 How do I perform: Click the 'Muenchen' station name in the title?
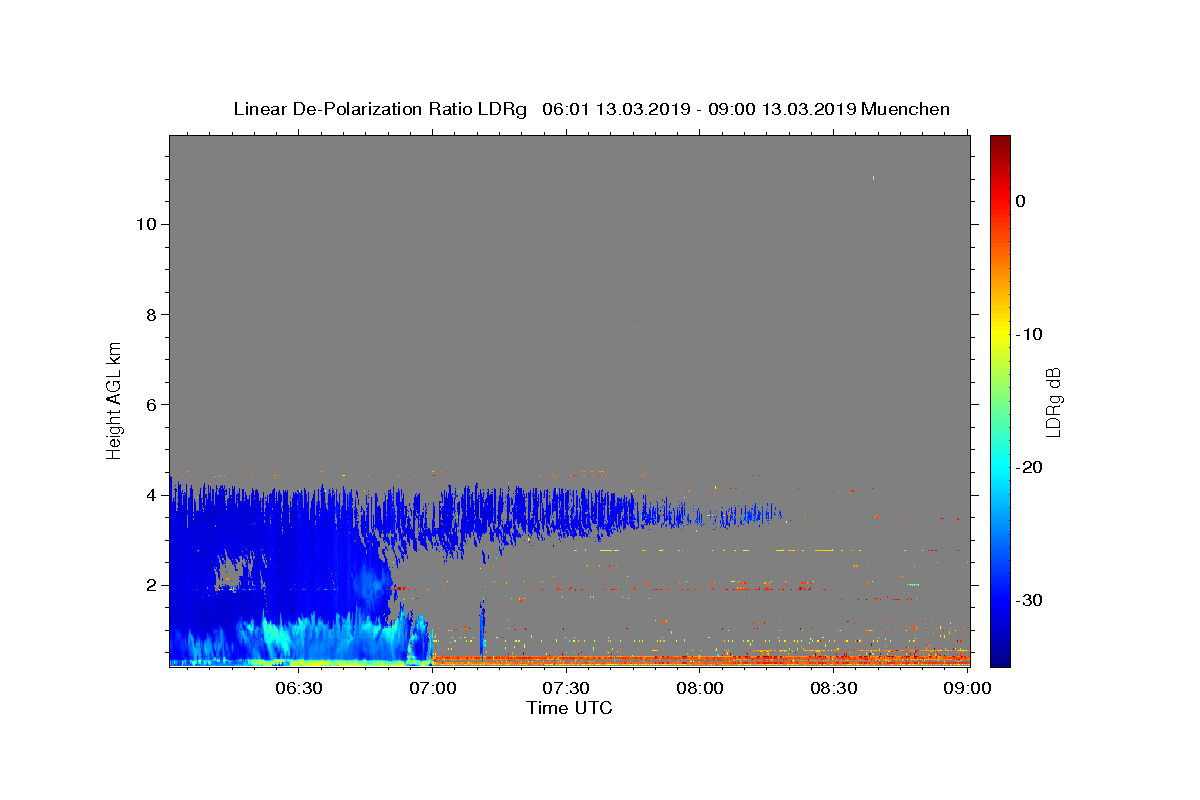coord(905,109)
